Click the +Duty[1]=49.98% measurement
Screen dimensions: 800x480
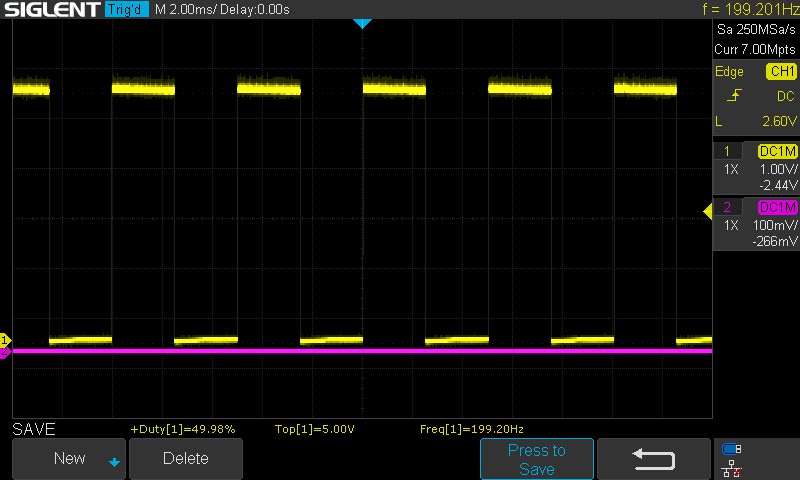point(183,429)
